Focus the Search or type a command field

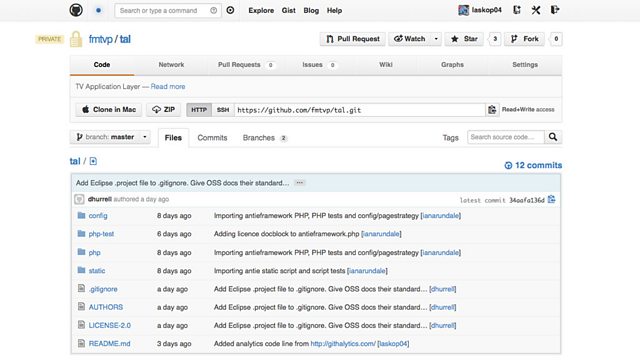(x=168, y=11)
